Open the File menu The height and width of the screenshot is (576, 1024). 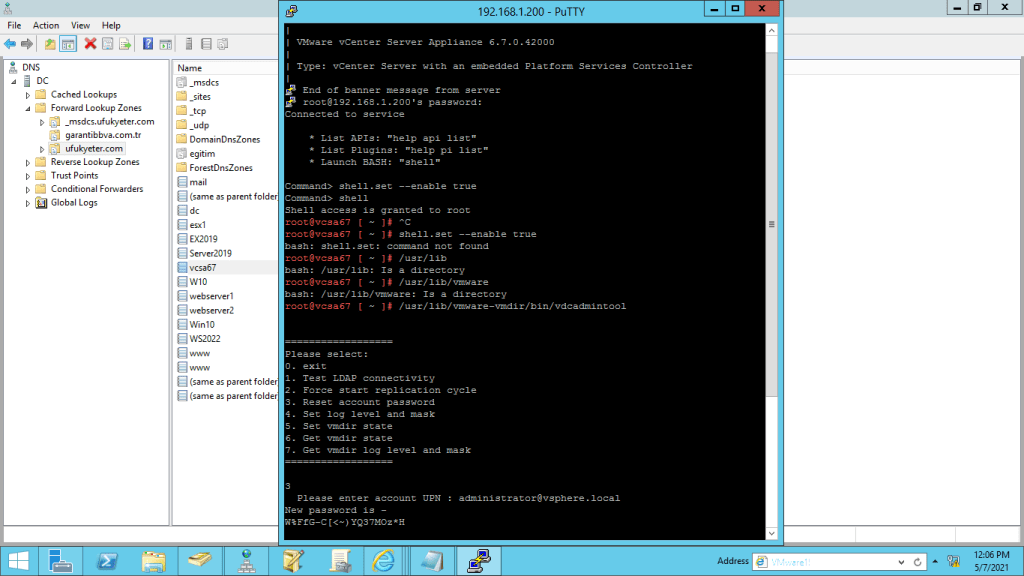[x=14, y=25]
